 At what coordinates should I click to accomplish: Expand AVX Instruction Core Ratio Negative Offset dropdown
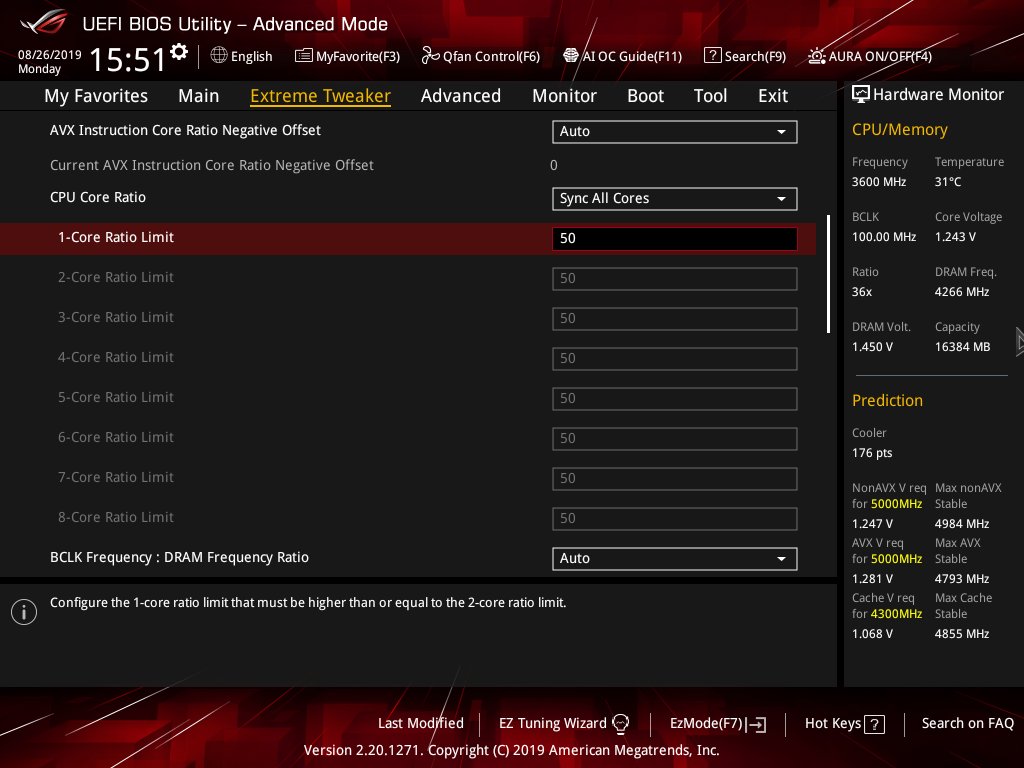point(675,132)
